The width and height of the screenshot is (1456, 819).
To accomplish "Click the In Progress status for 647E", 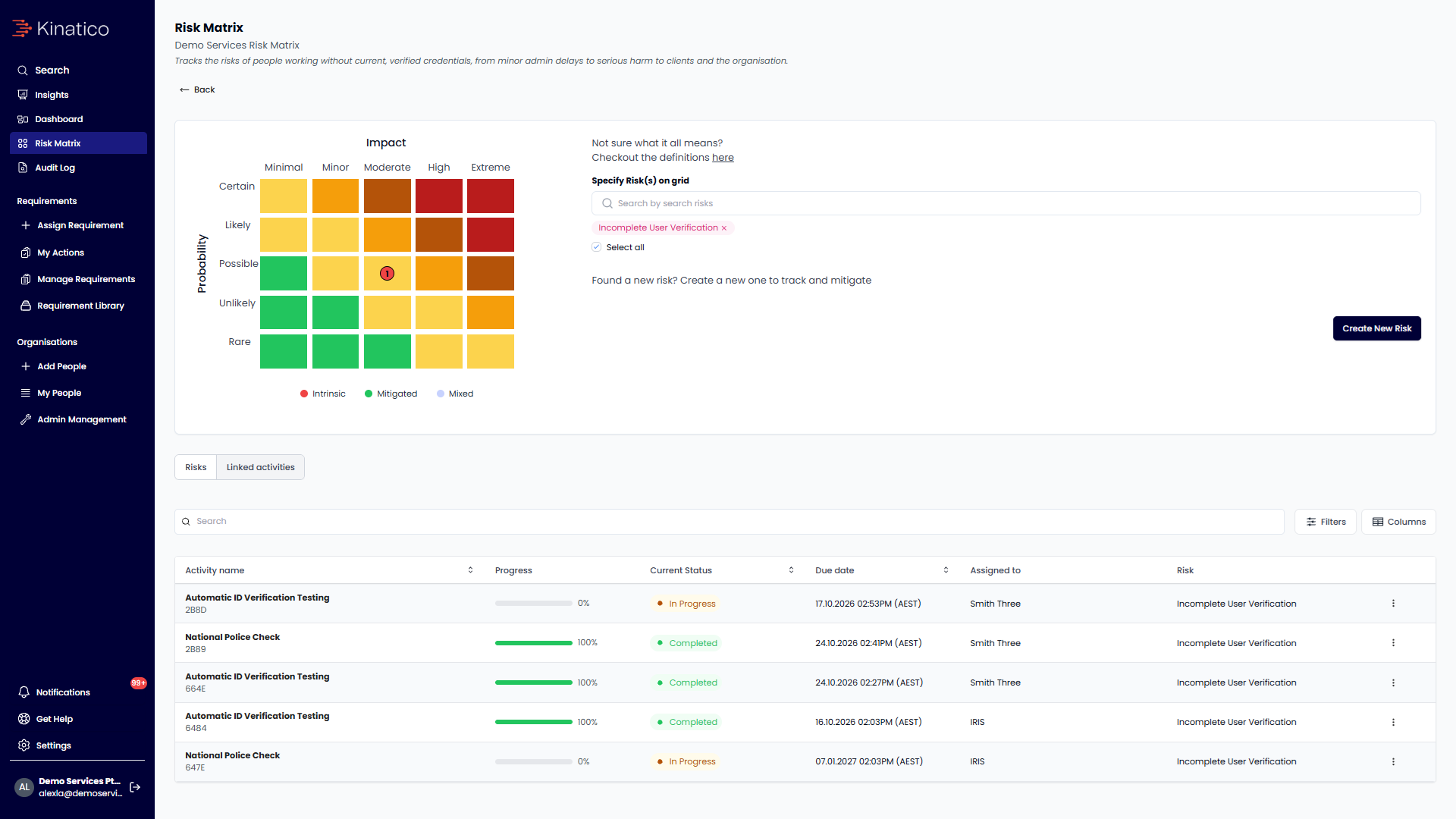I will coord(686,761).
